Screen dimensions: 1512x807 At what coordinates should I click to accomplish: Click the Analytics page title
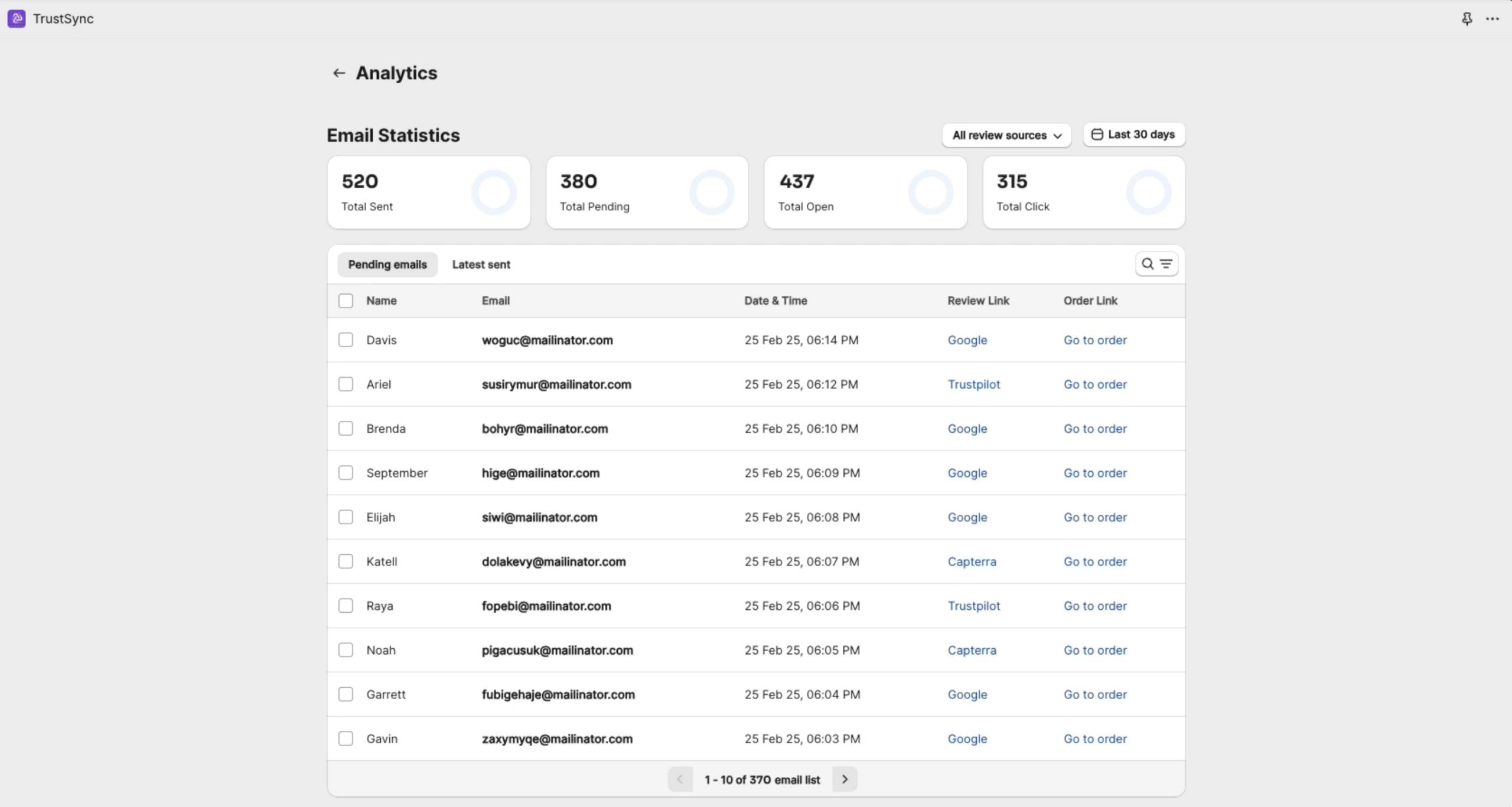tap(396, 73)
